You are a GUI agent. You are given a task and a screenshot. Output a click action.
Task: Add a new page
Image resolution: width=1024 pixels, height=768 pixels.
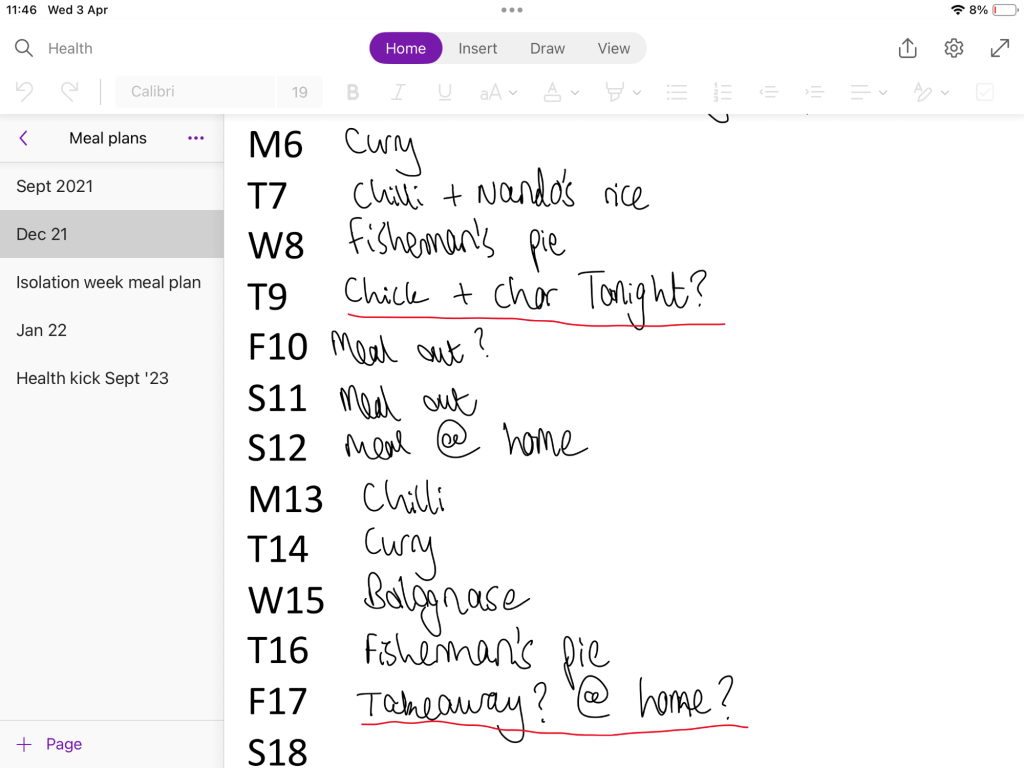tap(50, 744)
